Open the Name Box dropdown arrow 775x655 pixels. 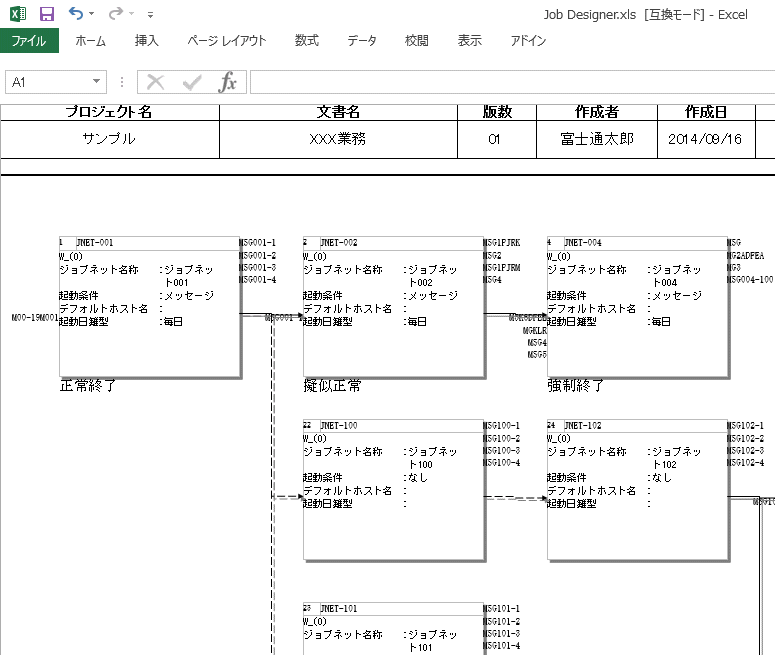click(x=97, y=82)
